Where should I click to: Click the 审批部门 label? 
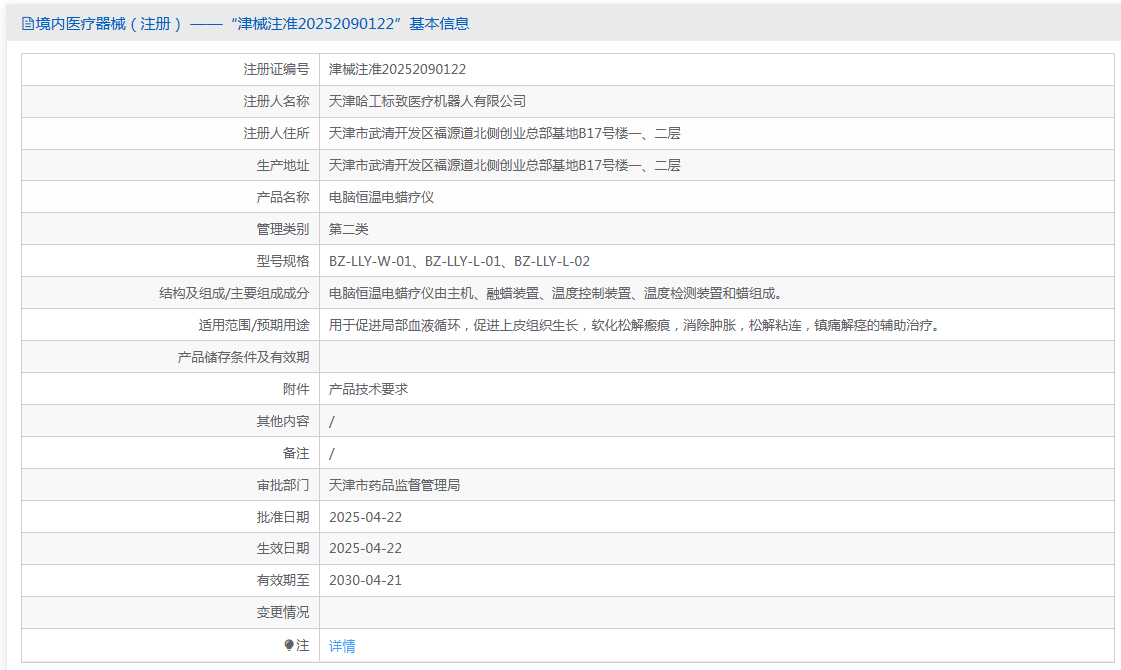click(283, 486)
